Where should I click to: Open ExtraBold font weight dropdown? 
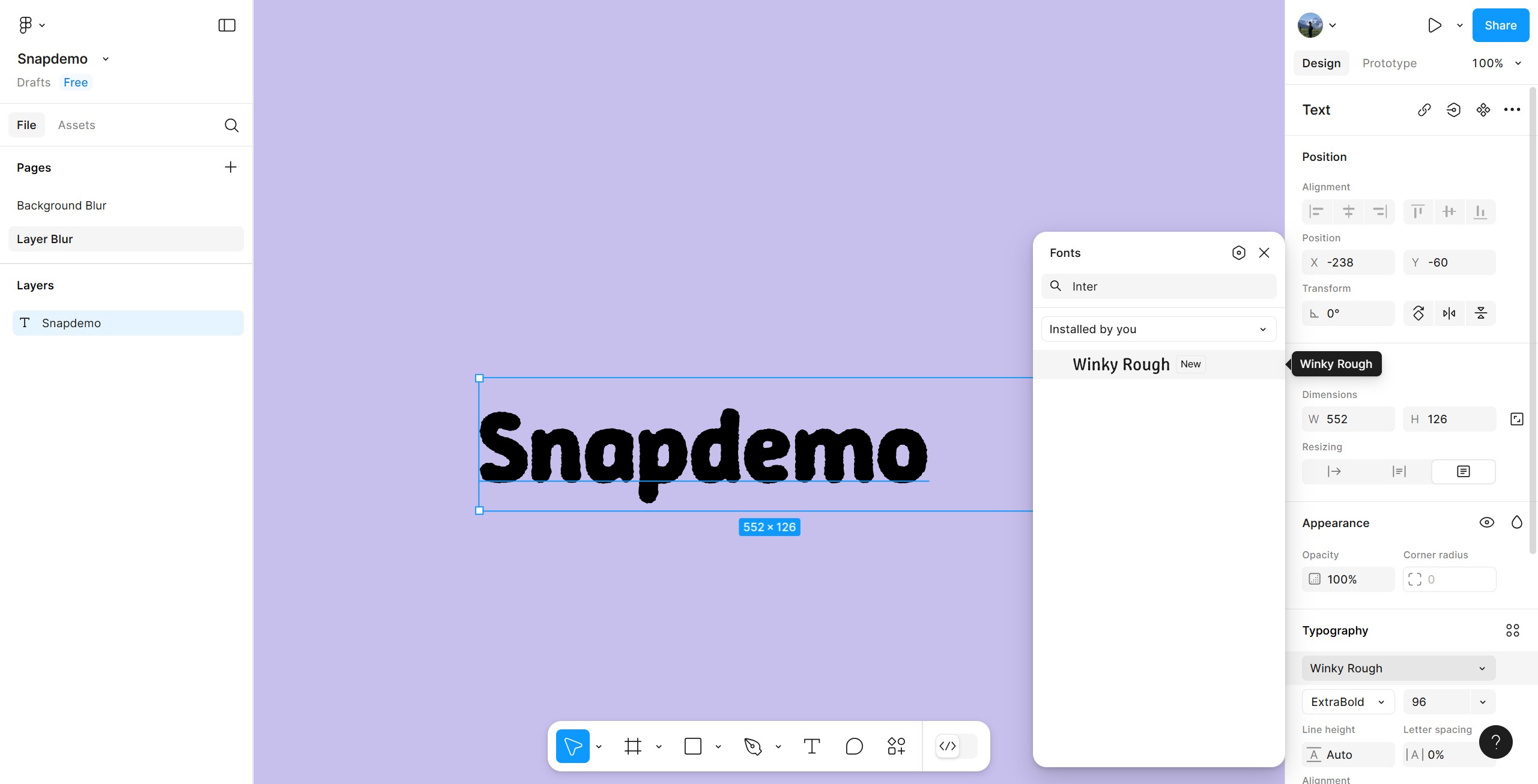click(x=1348, y=702)
